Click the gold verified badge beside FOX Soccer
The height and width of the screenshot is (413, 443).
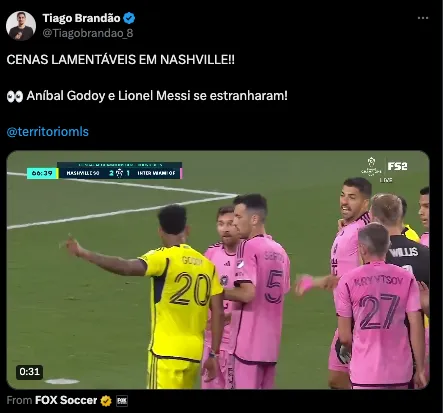tap(106, 401)
